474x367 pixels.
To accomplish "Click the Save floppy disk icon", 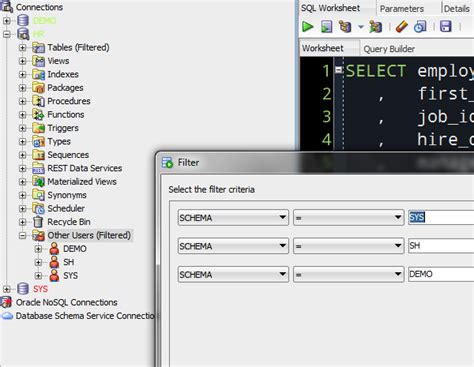I will click(445, 27).
